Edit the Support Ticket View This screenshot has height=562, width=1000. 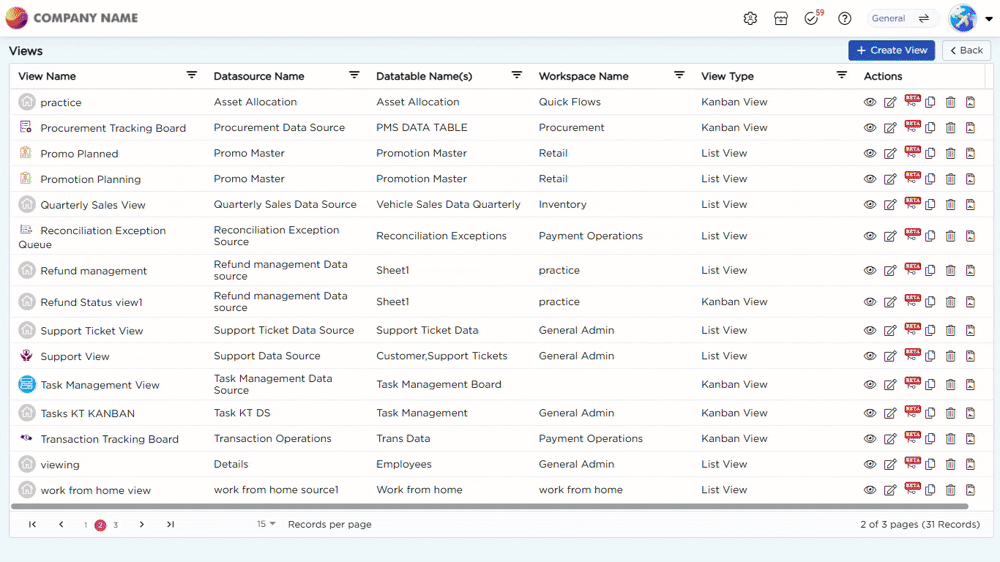click(x=890, y=330)
